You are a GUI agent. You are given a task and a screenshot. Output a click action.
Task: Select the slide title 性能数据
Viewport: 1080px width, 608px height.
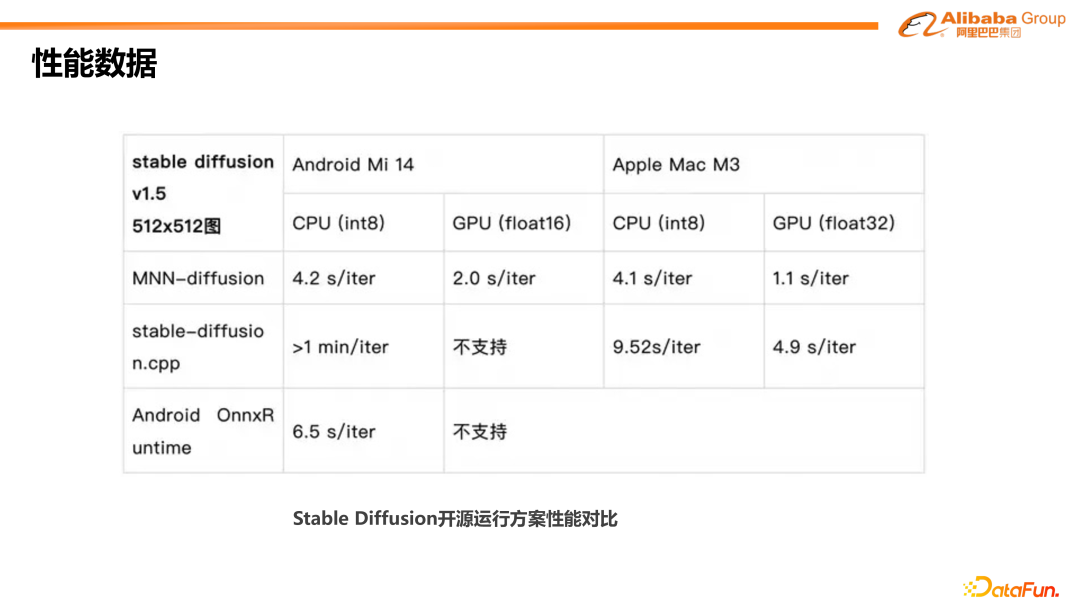(x=95, y=64)
